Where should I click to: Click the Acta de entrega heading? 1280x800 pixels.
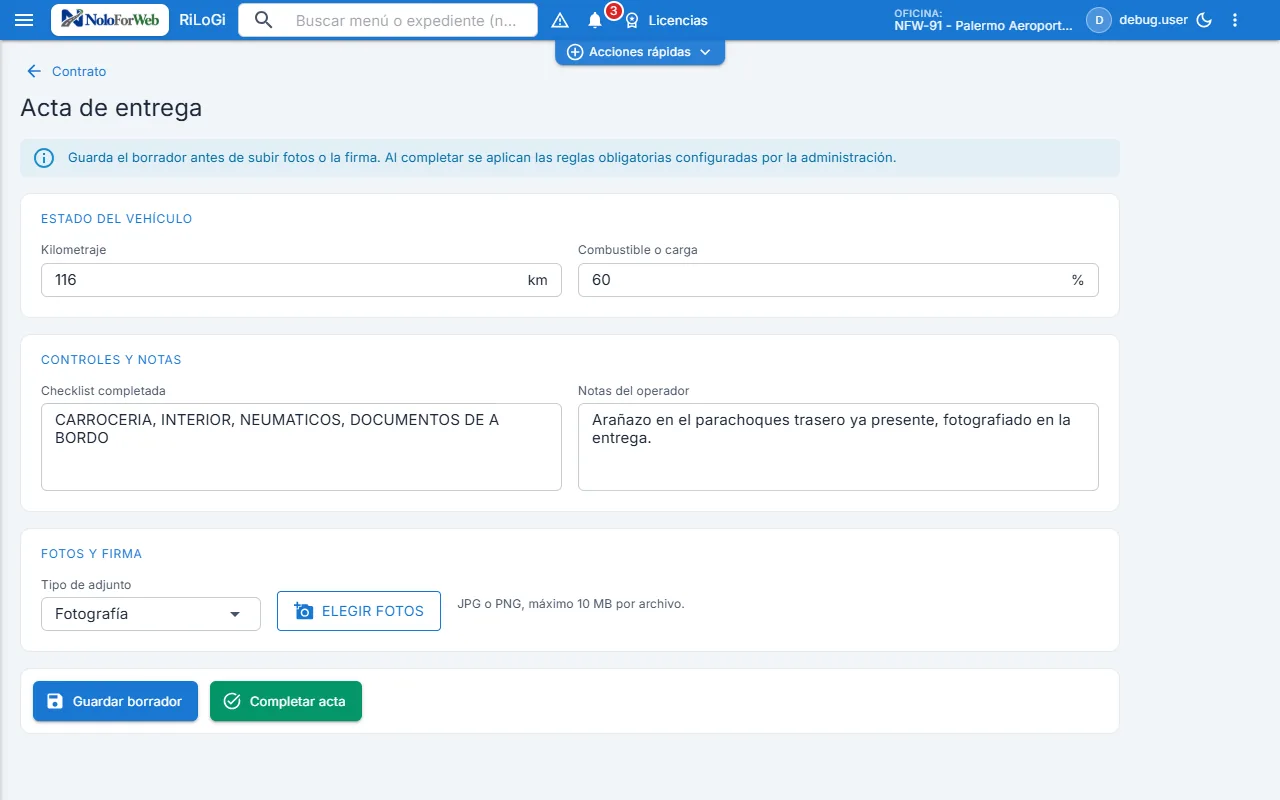coord(111,108)
